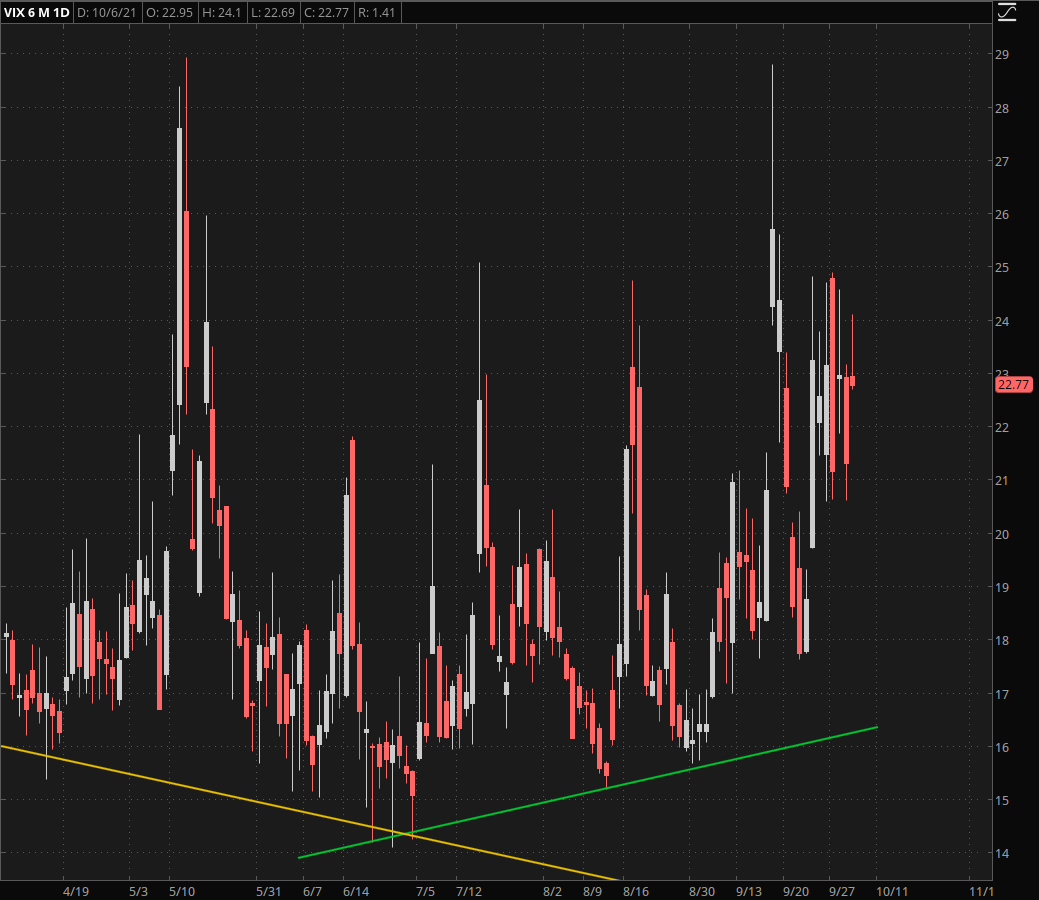Click the 5/3 date axis label
Image resolution: width=1039 pixels, height=900 pixels.
tap(138, 891)
